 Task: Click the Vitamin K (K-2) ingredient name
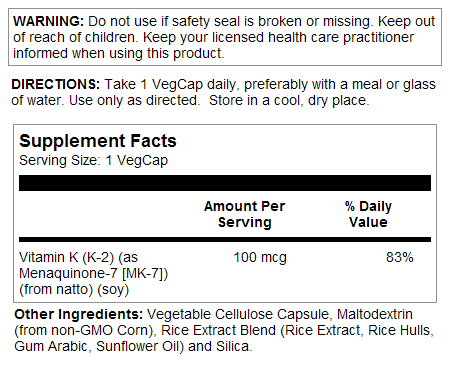coord(67,258)
